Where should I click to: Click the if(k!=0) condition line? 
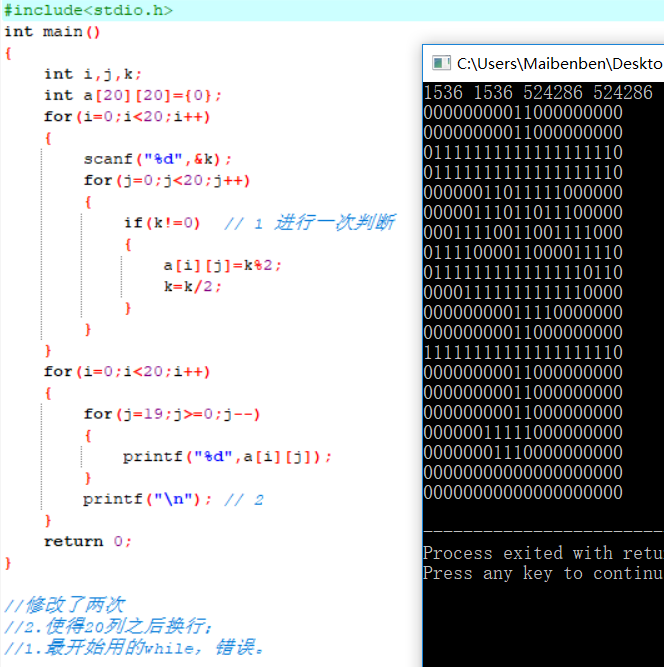tap(162, 223)
